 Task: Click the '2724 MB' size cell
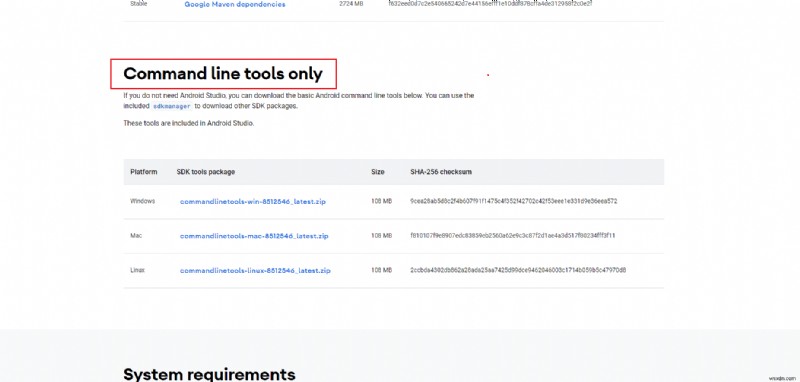click(351, 4)
